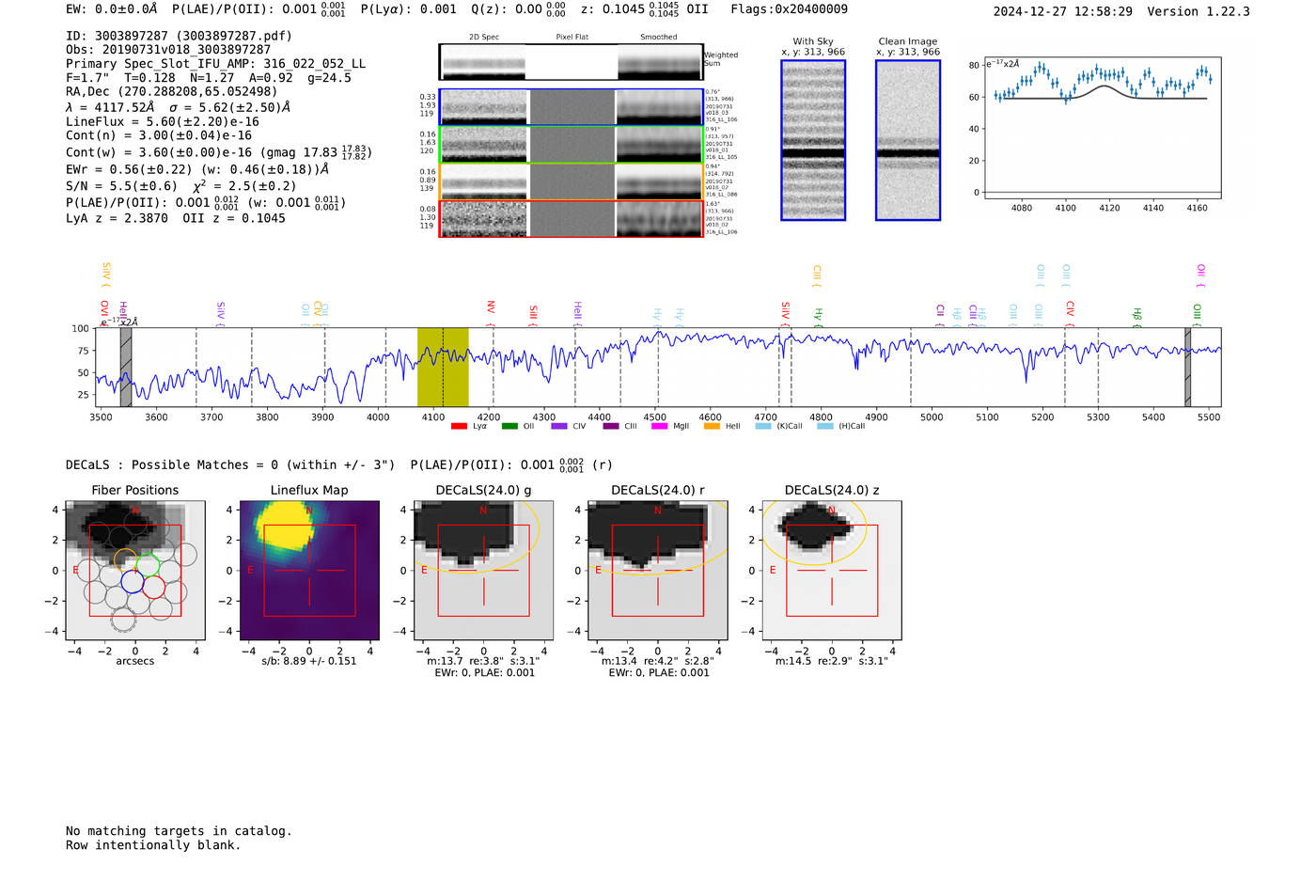
Task: Select the orange-outlined 2D spectrum row
Action: 572,181
